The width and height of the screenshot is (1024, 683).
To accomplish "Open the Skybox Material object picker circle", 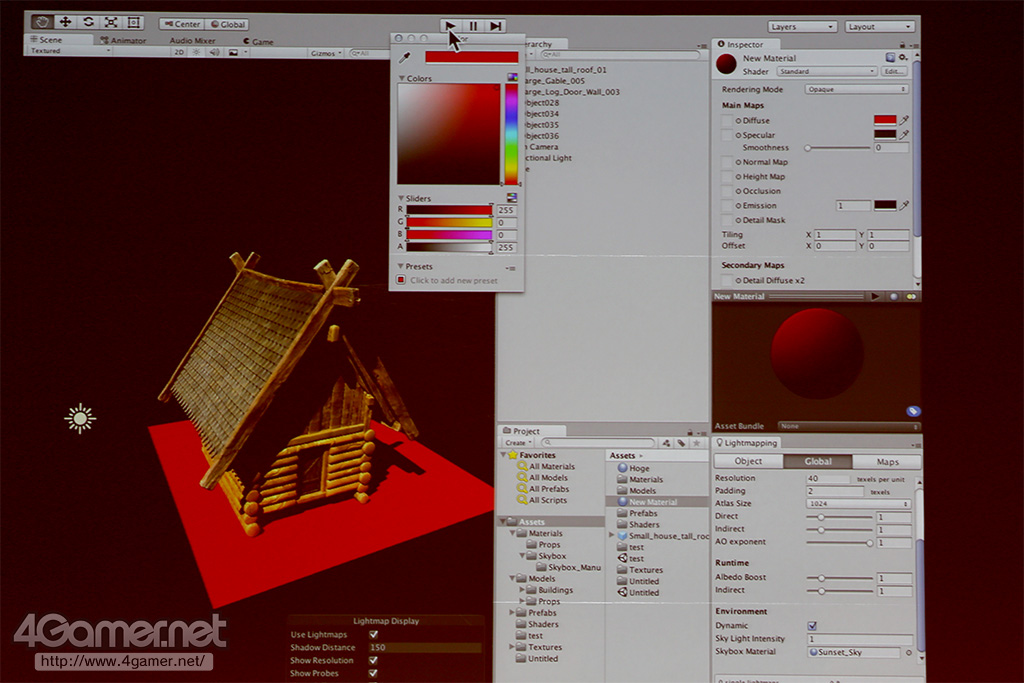I will point(908,652).
